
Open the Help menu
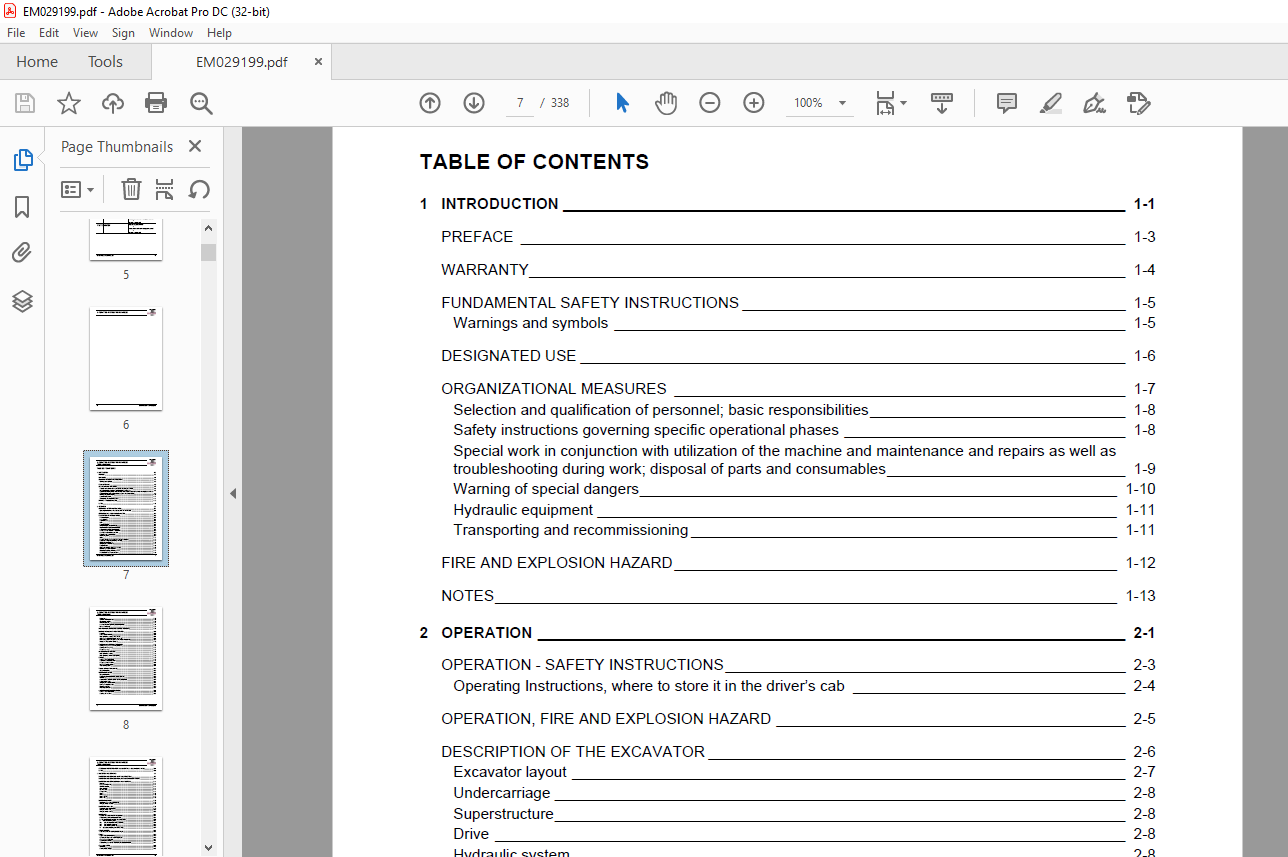pos(219,33)
